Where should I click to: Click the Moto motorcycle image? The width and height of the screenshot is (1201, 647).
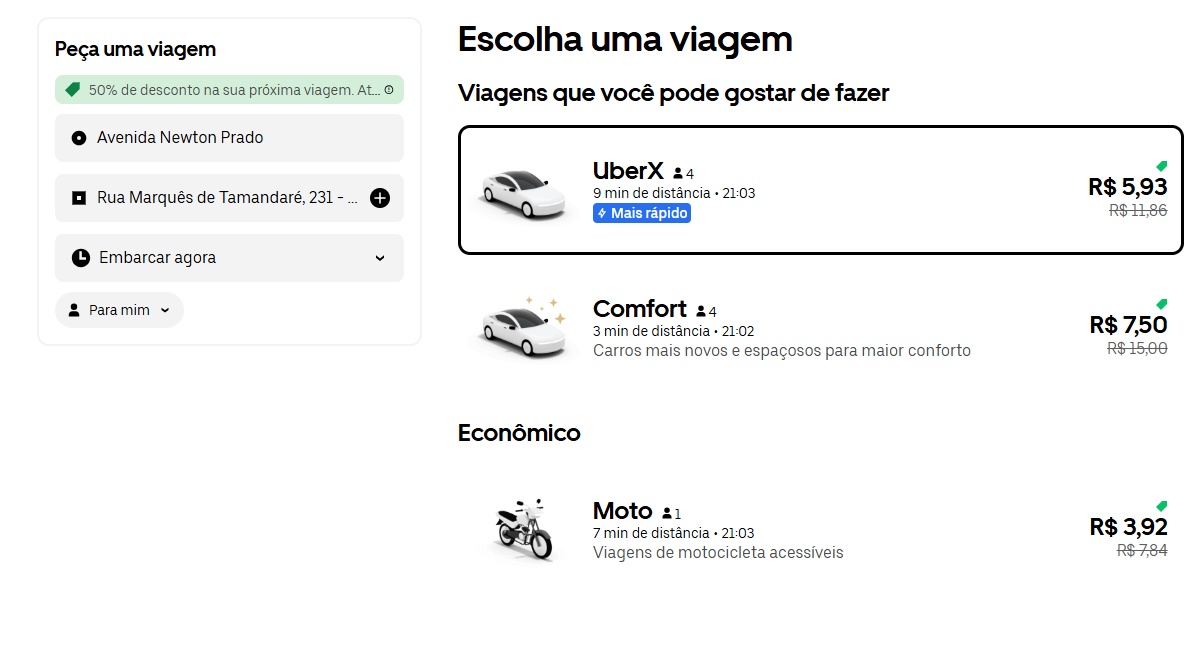[524, 529]
